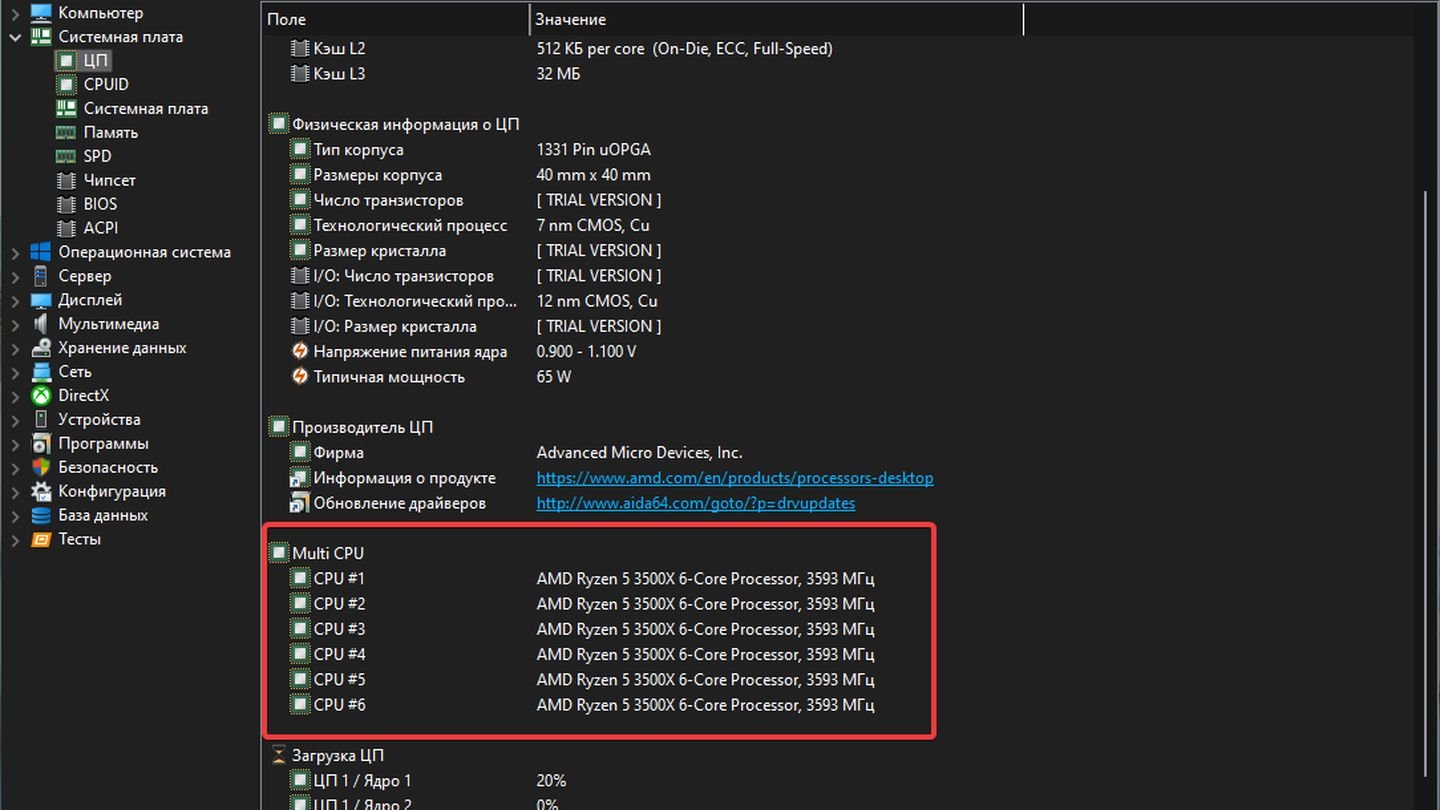The image size is (1440, 810).
Task: Expand the Сервер node arrow
Action: point(15,277)
